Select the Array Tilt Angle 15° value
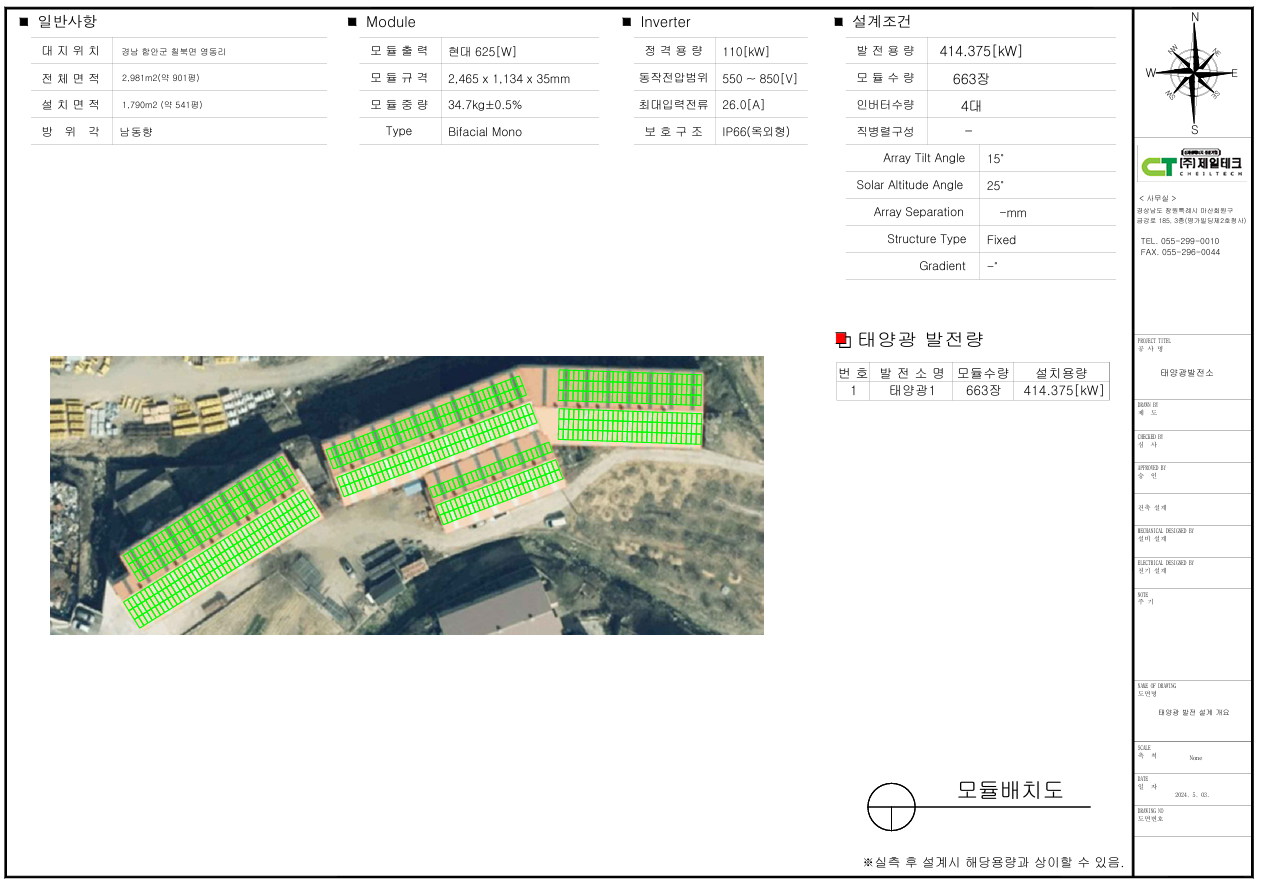1264x886 pixels. (994, 158)
